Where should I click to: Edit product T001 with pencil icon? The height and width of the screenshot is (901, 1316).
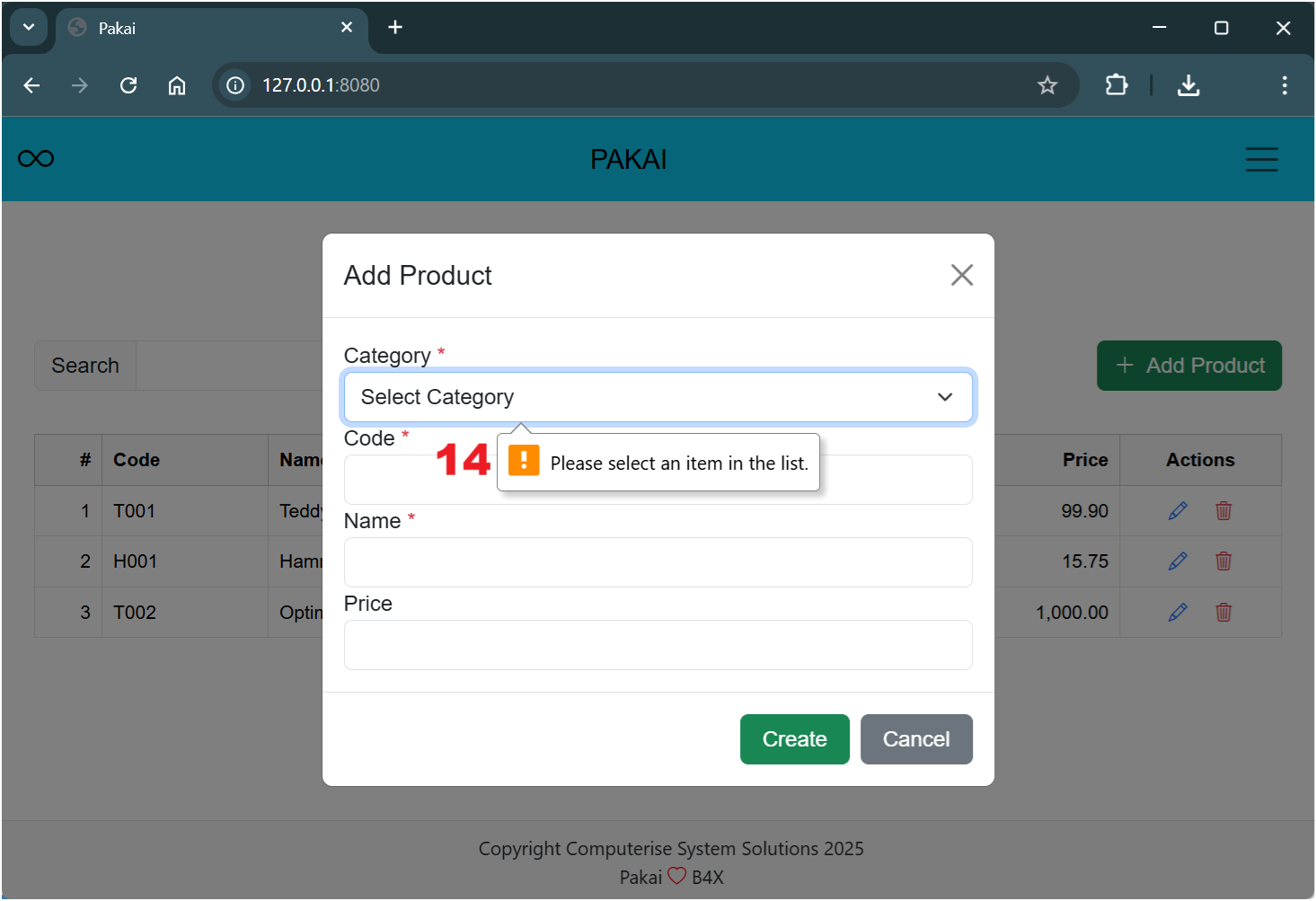pyautogui.click(x=1178, y=511)
